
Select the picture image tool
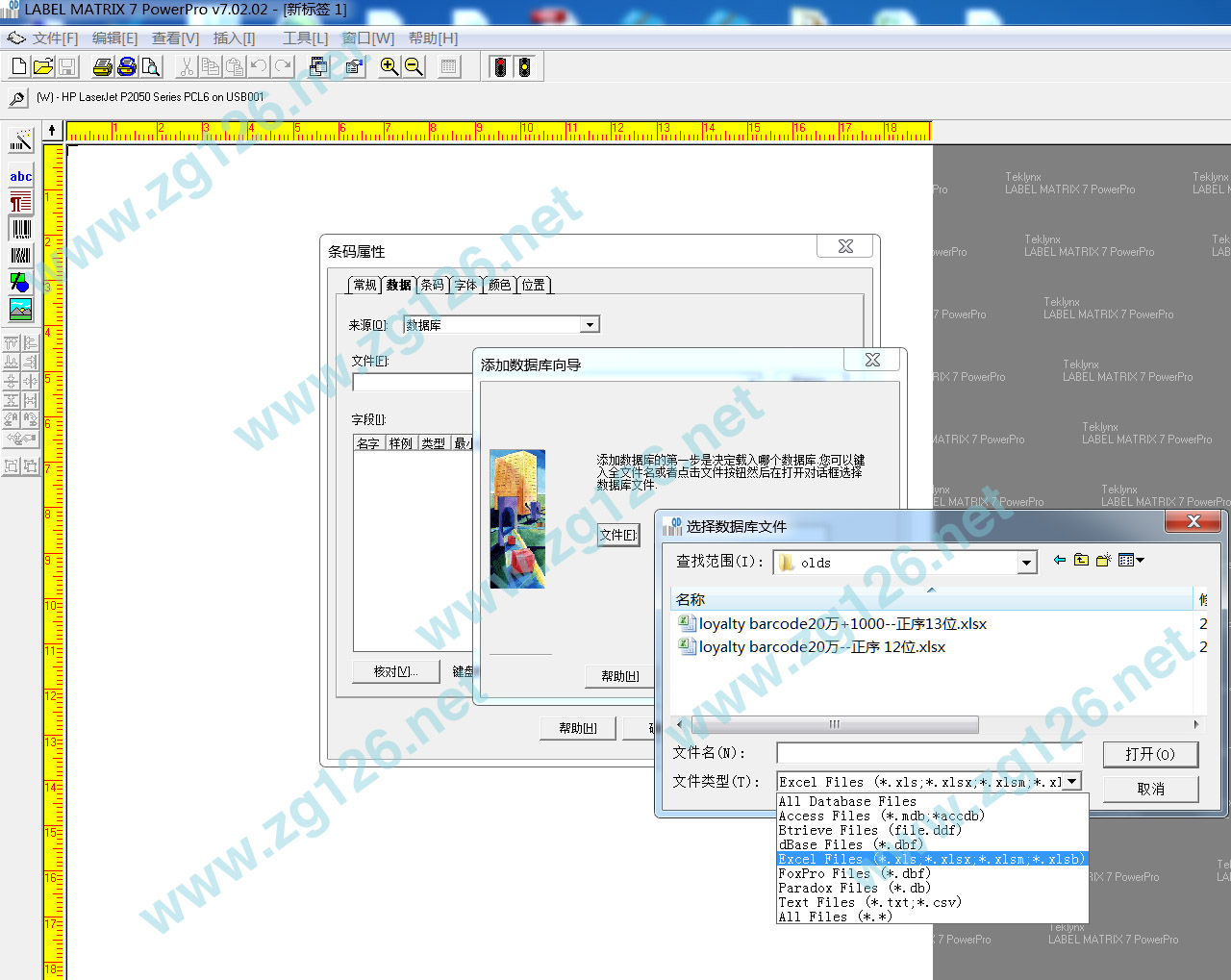pos(20,309)
